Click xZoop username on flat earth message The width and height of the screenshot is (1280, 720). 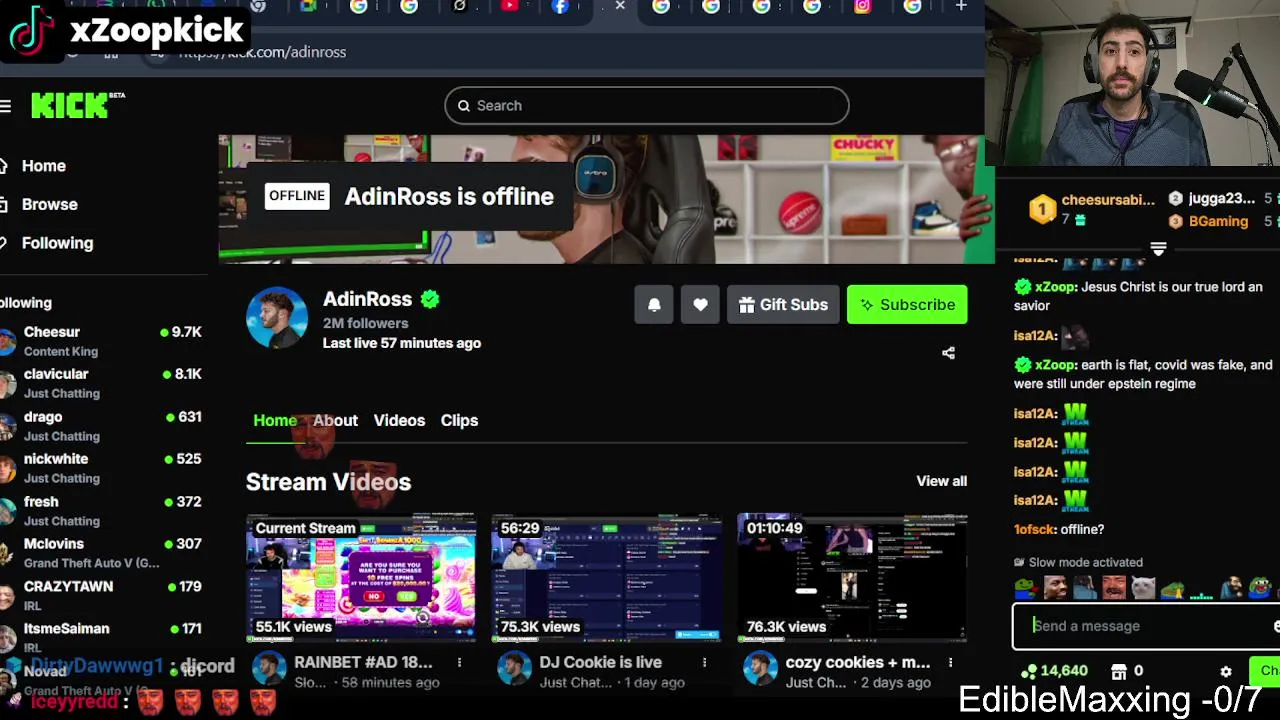[1056, 366]
